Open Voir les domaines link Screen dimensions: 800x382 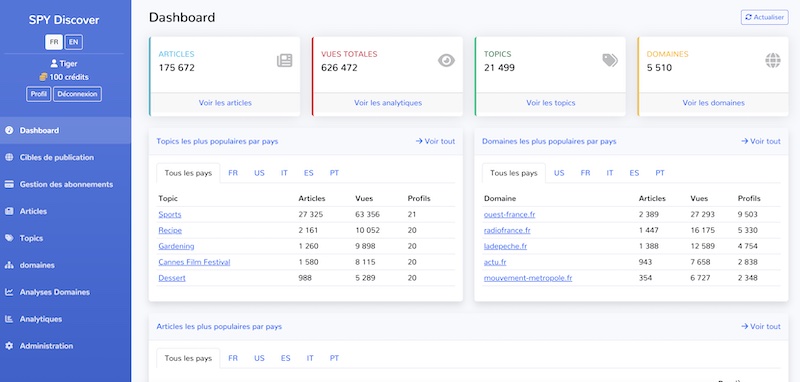[713, 103]
